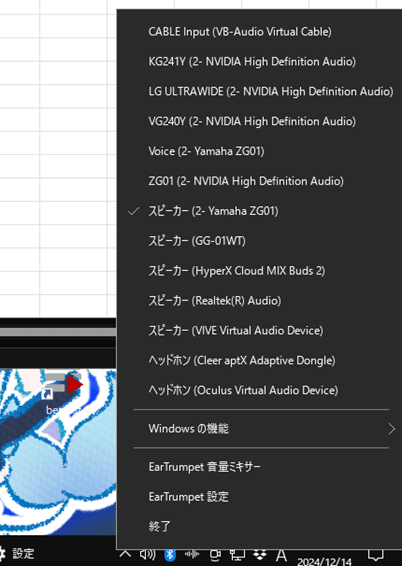Open the network connection tray icon

pyautogui.click(x=237, y=555)
